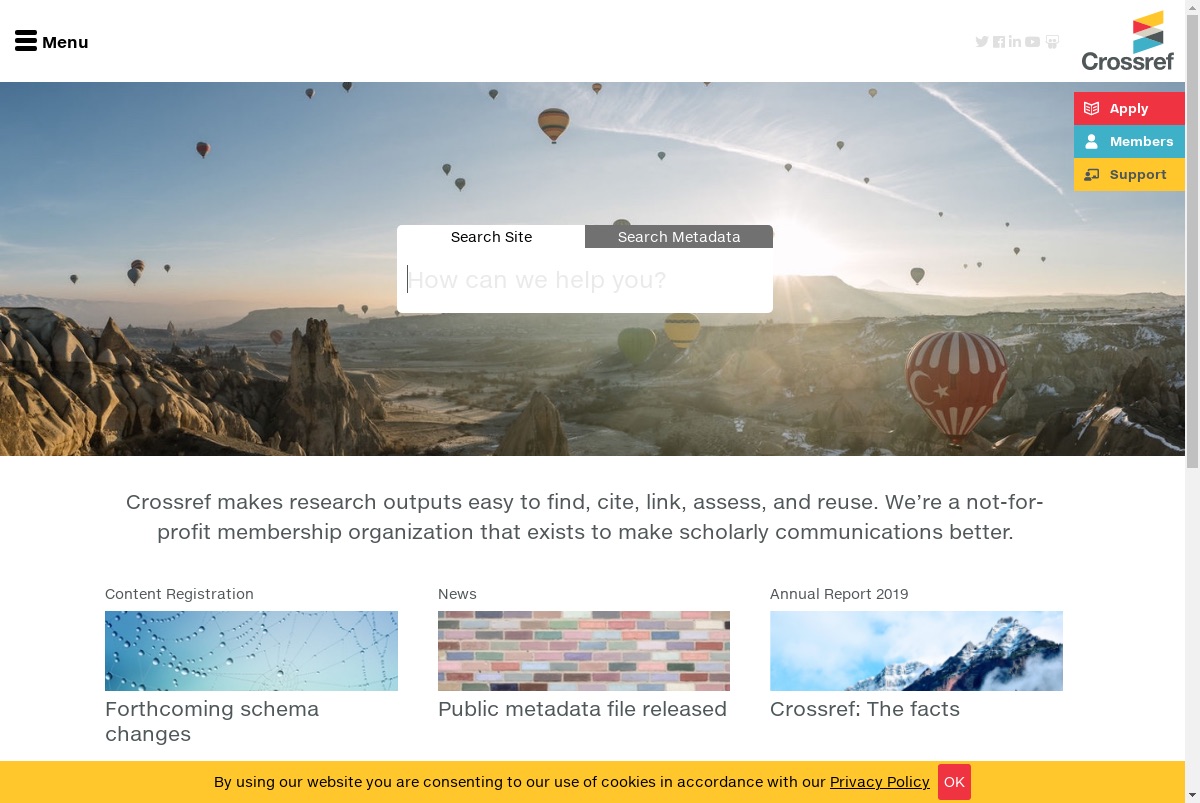The height and width of the screenshot is (803, 1200).
Task: Open the yellow Support button
Action: tap(1129, 174)
